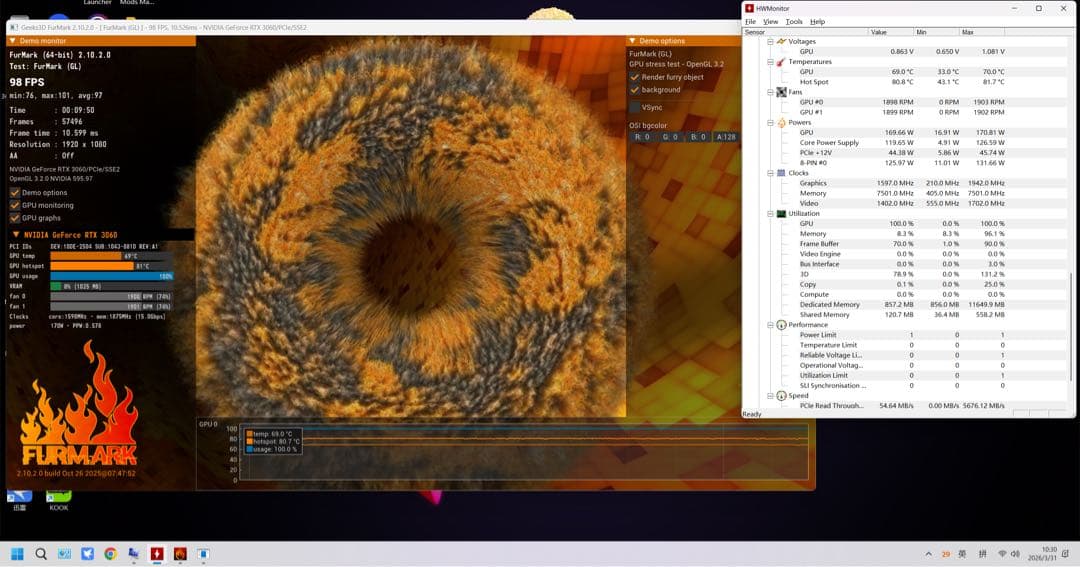Click the G: 0 color value field

[670, 137]
